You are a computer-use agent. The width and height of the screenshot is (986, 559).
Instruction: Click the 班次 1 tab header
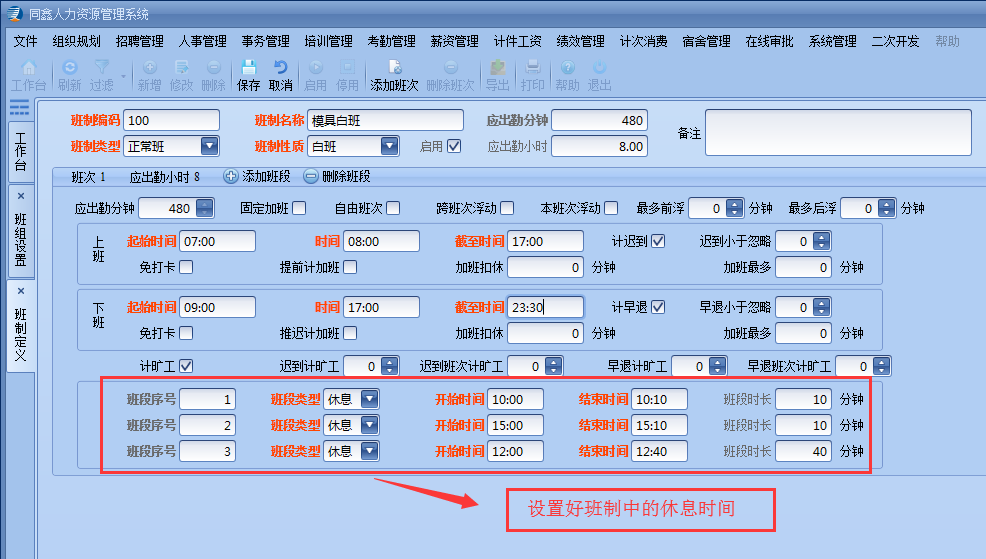coord(89,177)
